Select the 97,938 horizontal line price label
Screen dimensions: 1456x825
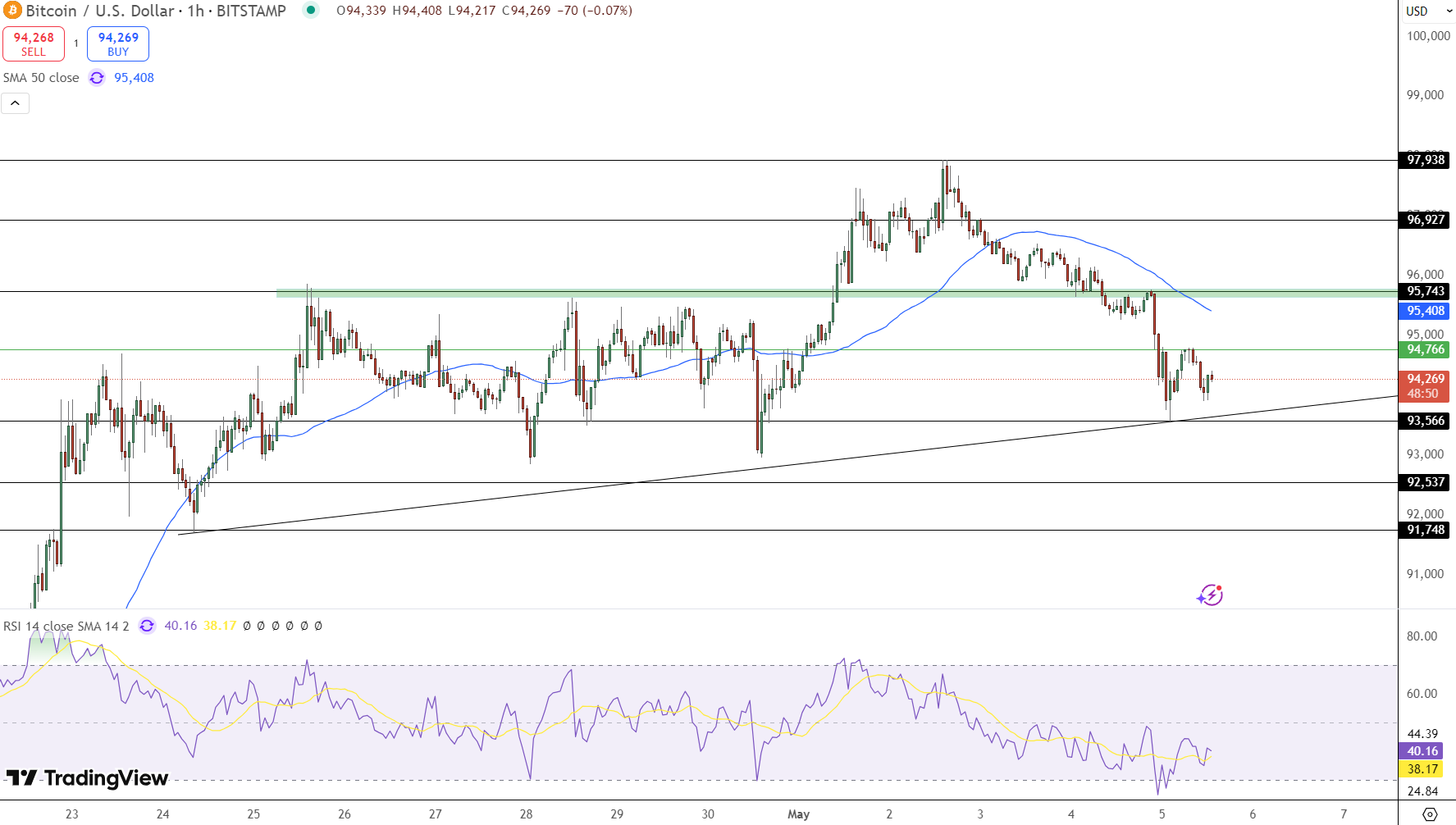pos(1425,160)
